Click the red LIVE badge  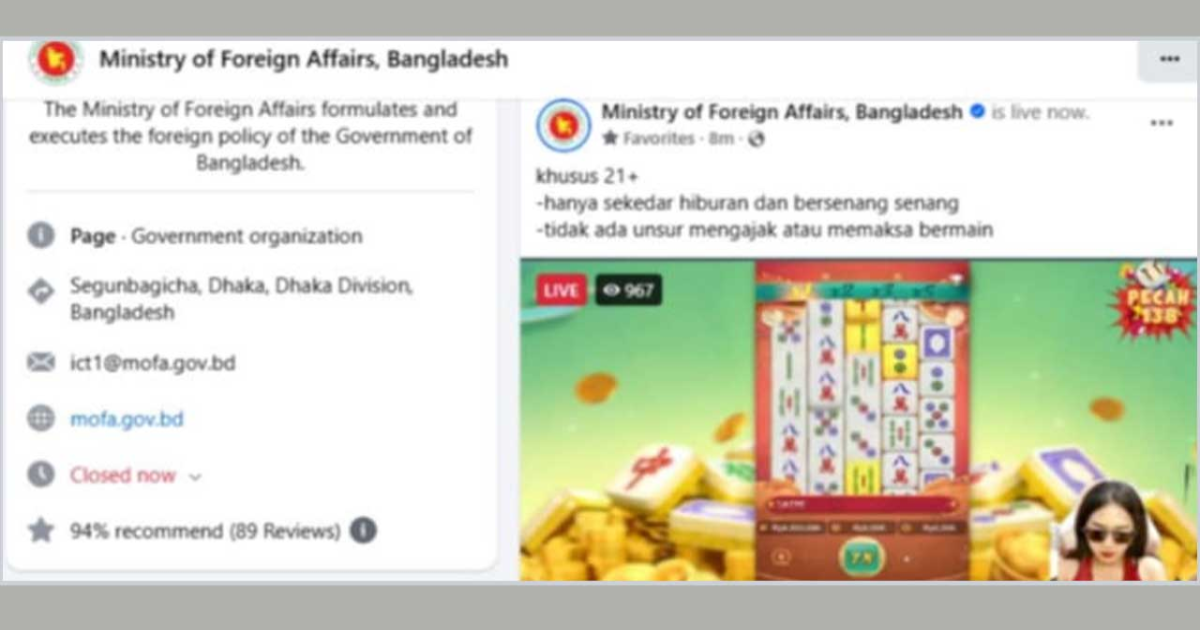click(561, 290)
